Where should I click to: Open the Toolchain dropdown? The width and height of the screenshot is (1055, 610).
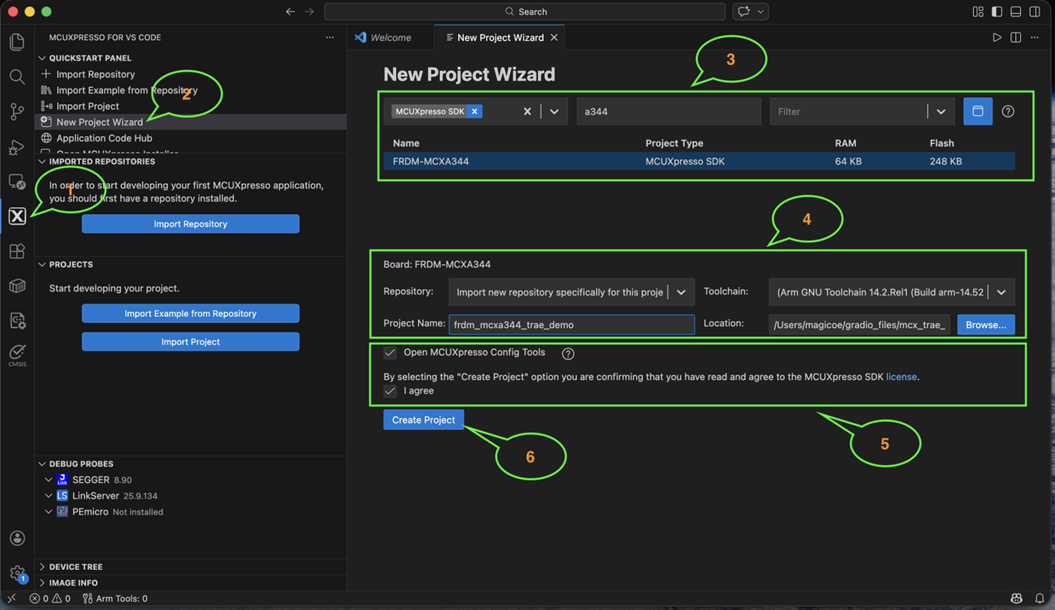[1001, 293]
